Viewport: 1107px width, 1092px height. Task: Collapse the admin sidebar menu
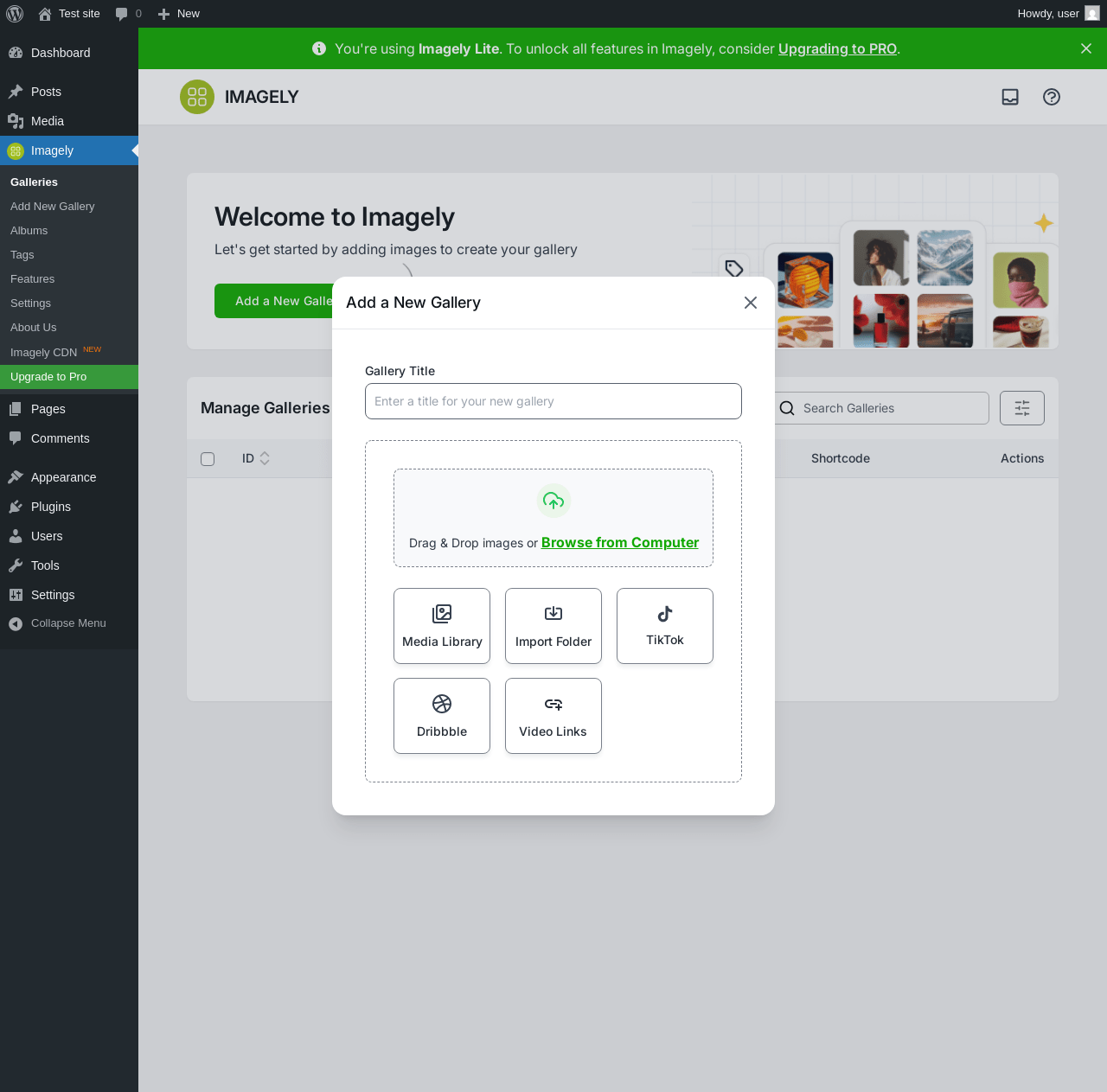pos(69,623)
